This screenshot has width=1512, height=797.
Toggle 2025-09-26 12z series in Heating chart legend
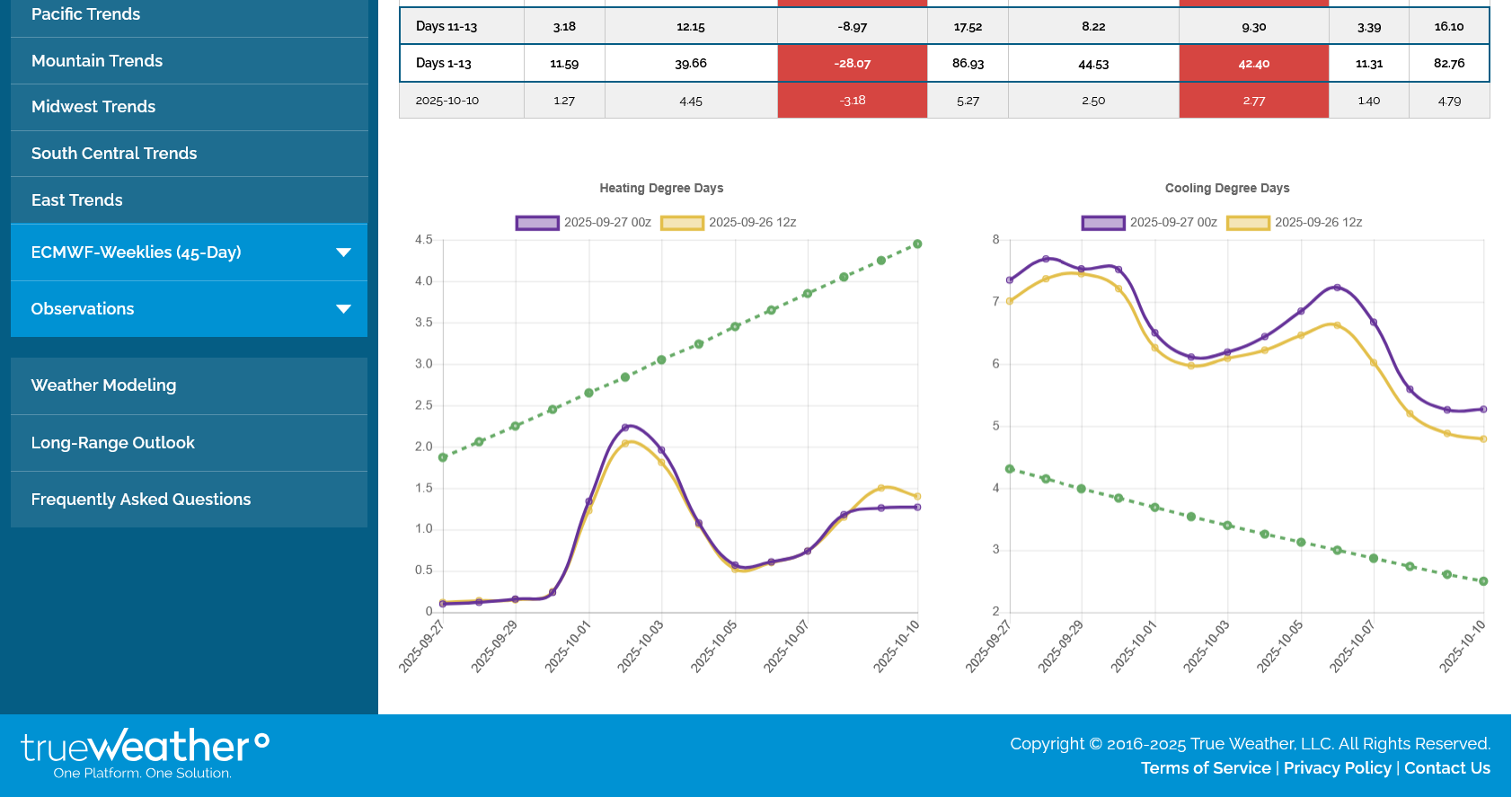tap(729, 223)
